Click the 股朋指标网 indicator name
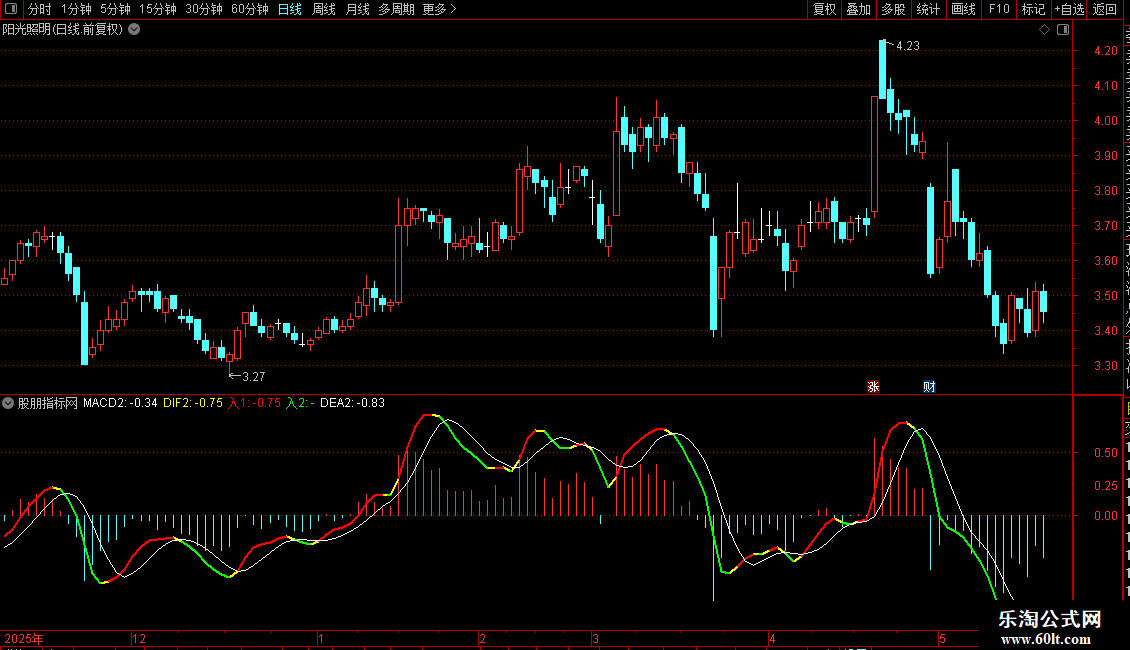 coord(48,404)
